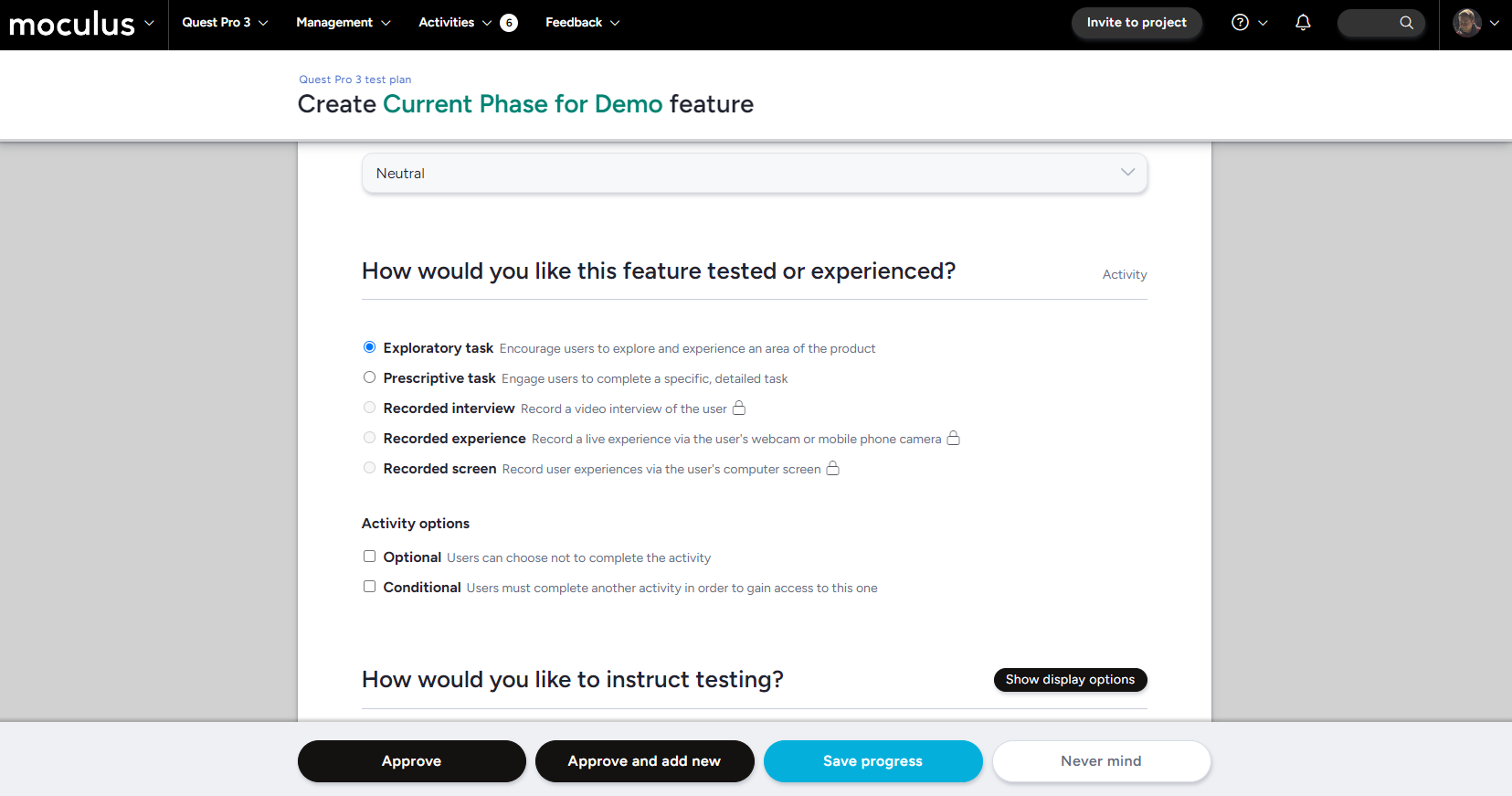Expand the Neutral dropdown
Screen dimensions: 1512x796
[754, 173]
